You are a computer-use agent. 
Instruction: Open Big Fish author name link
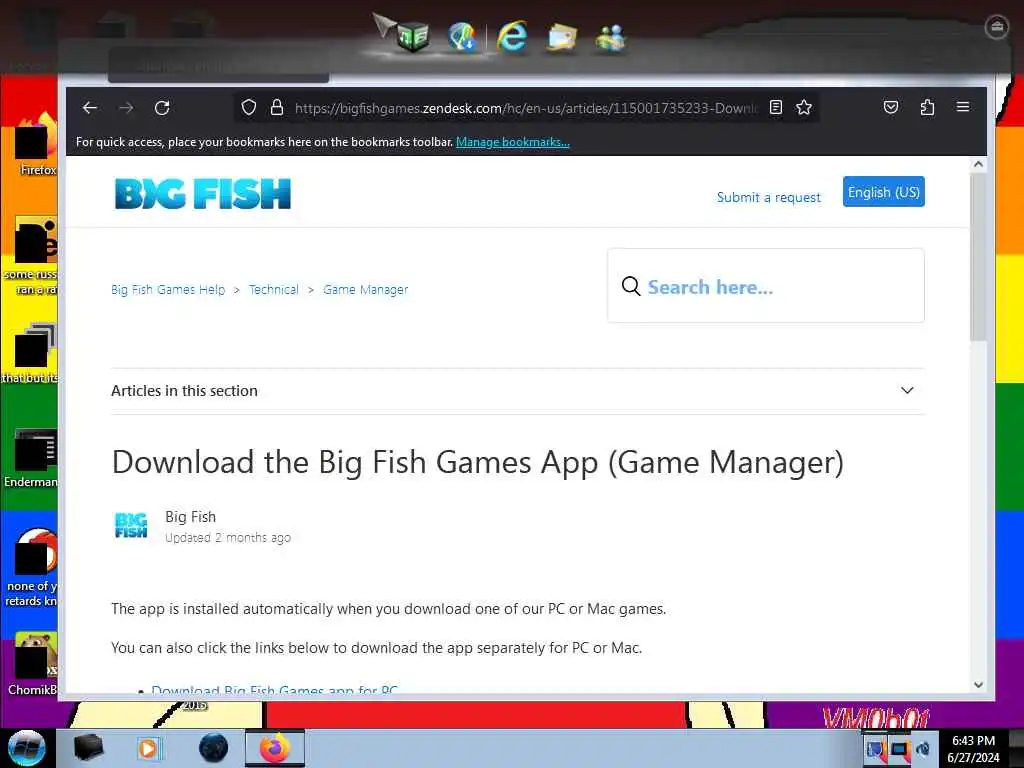click(191, 517)
